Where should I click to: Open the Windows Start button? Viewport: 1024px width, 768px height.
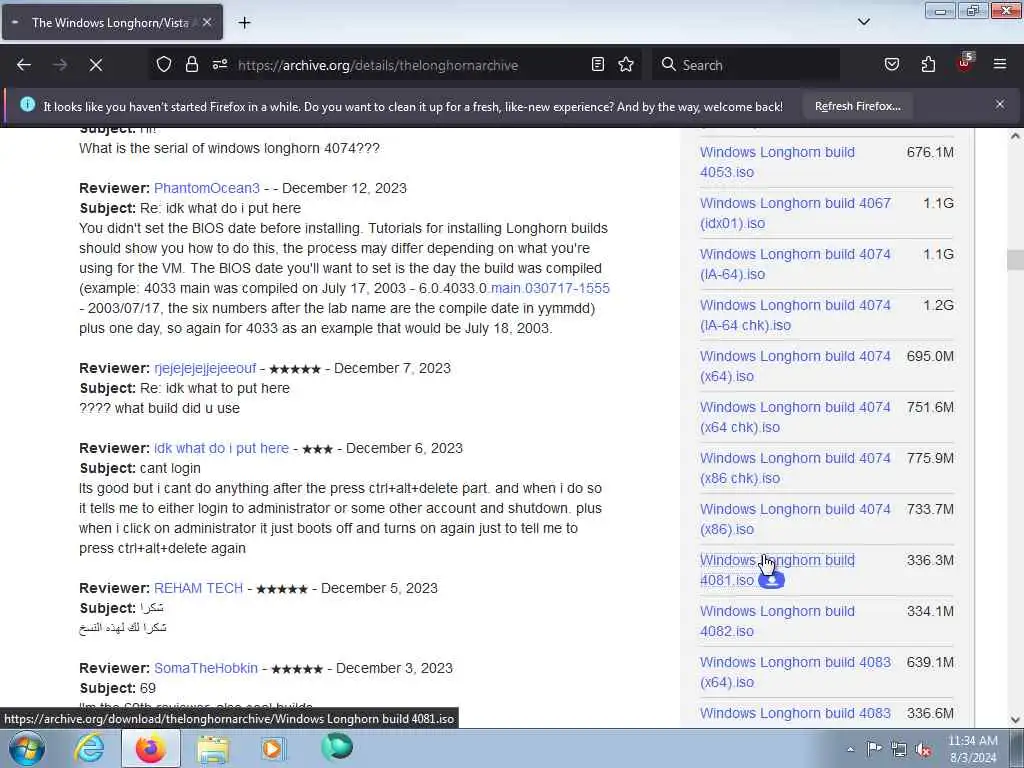click(x=27, y=748)
